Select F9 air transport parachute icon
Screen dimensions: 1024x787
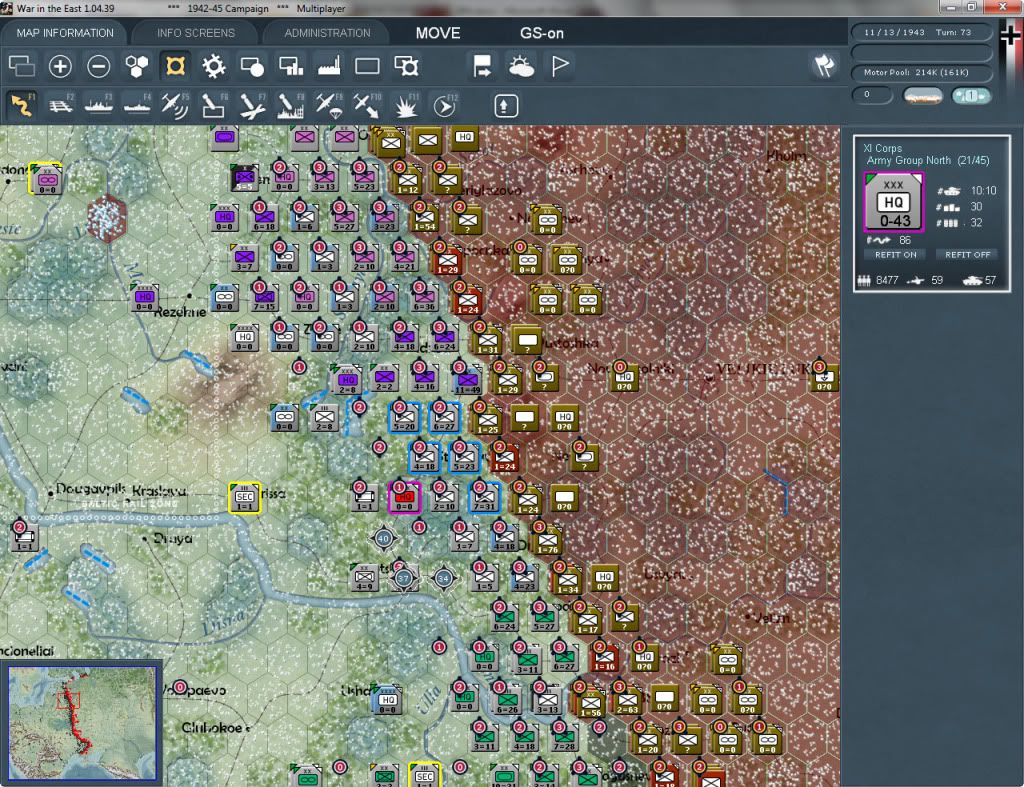point(329,105)
